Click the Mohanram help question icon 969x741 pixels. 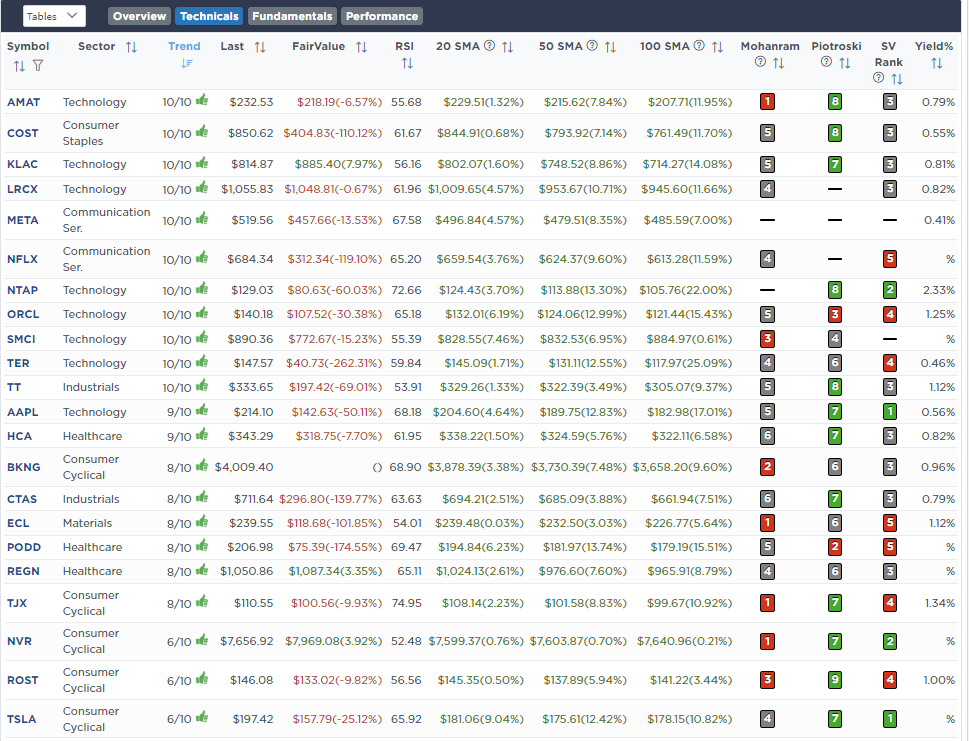pyautogui.click(x=760, y=63)
